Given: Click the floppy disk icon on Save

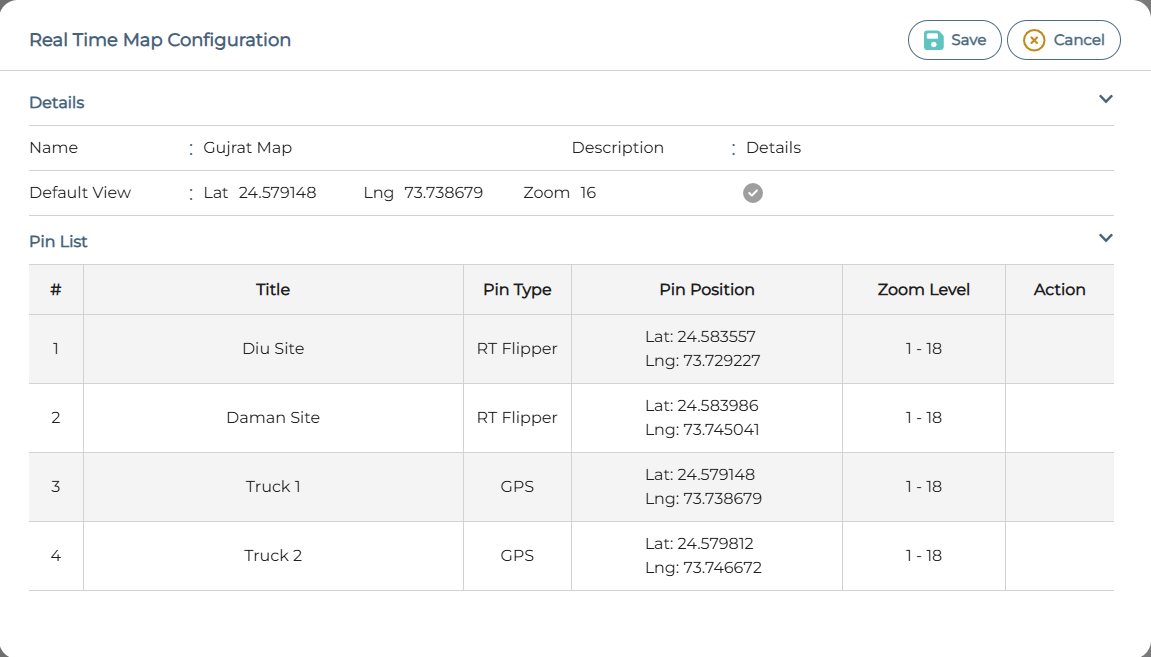Looking at the screenshot, I should (x=932, y=40).
